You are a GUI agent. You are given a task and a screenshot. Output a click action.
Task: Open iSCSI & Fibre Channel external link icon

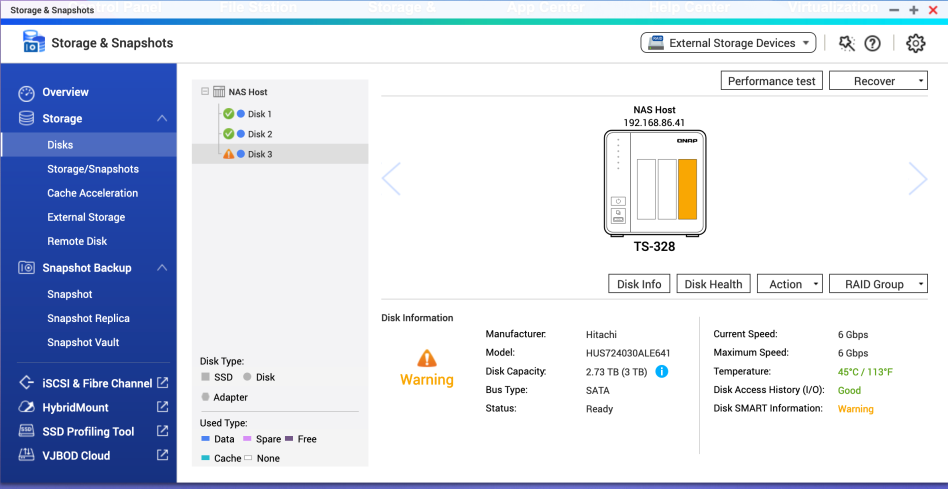163,383
